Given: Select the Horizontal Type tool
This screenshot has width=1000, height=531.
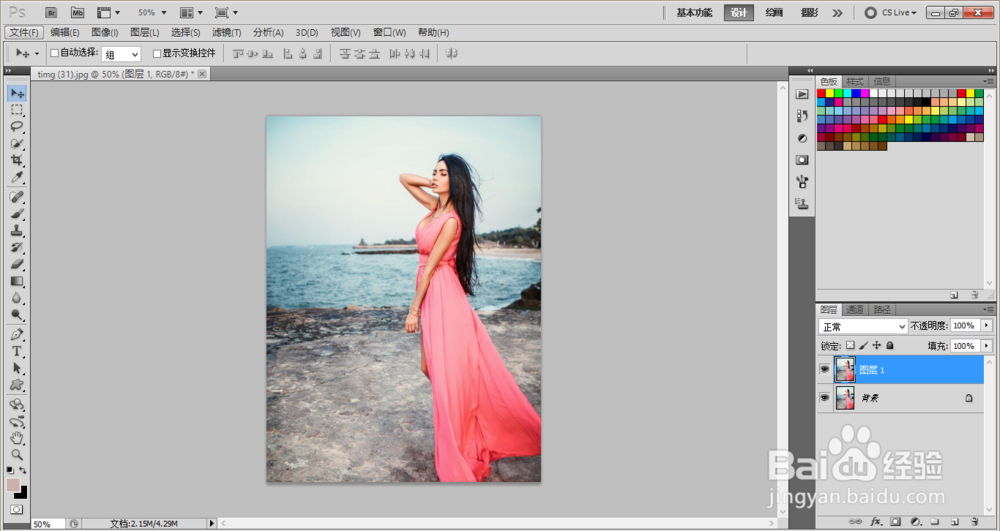Looking at the screenshot, I should point(17,351).
